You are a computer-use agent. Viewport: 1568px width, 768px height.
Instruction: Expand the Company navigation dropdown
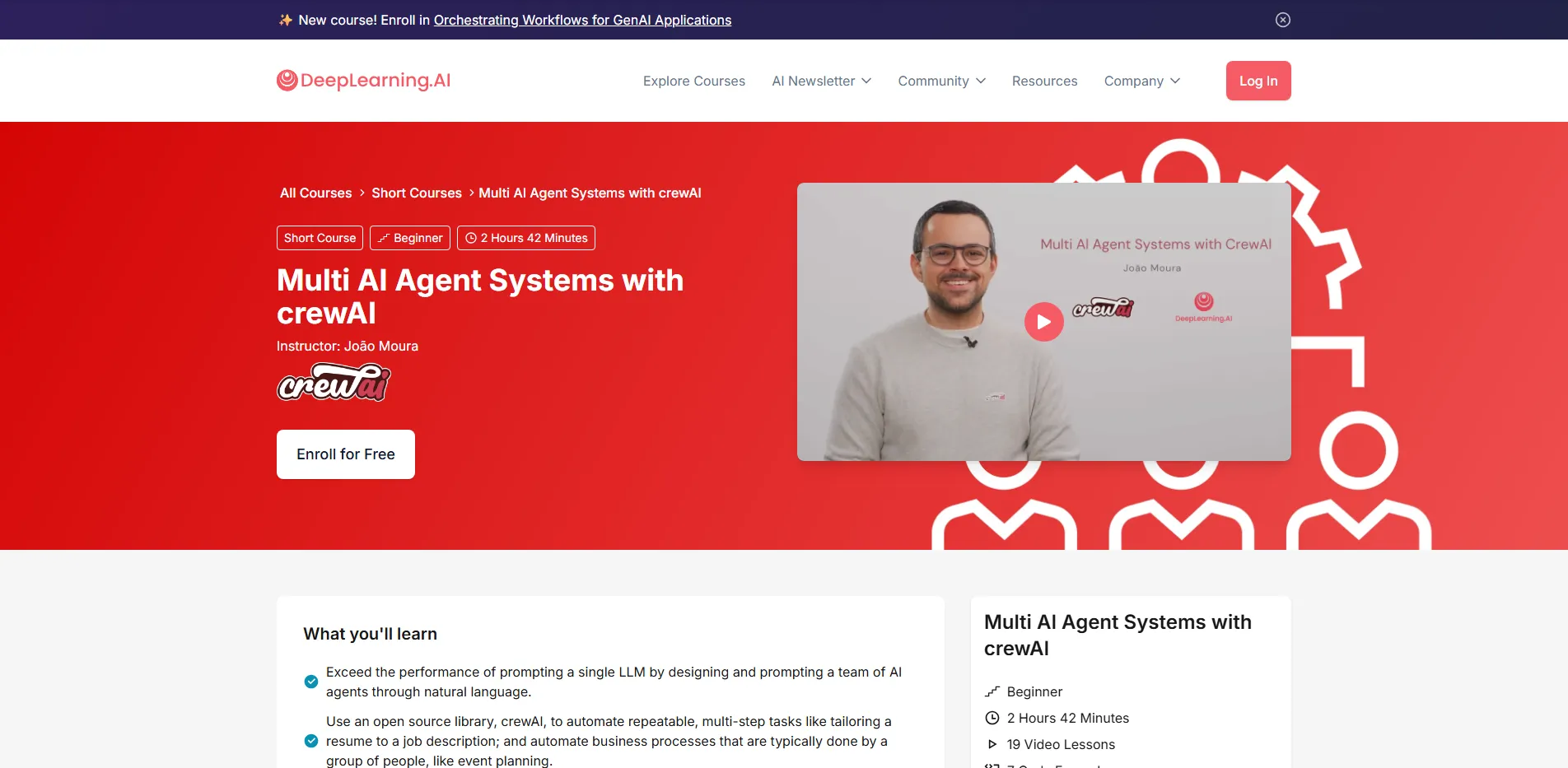click(x=1141, y=81)
